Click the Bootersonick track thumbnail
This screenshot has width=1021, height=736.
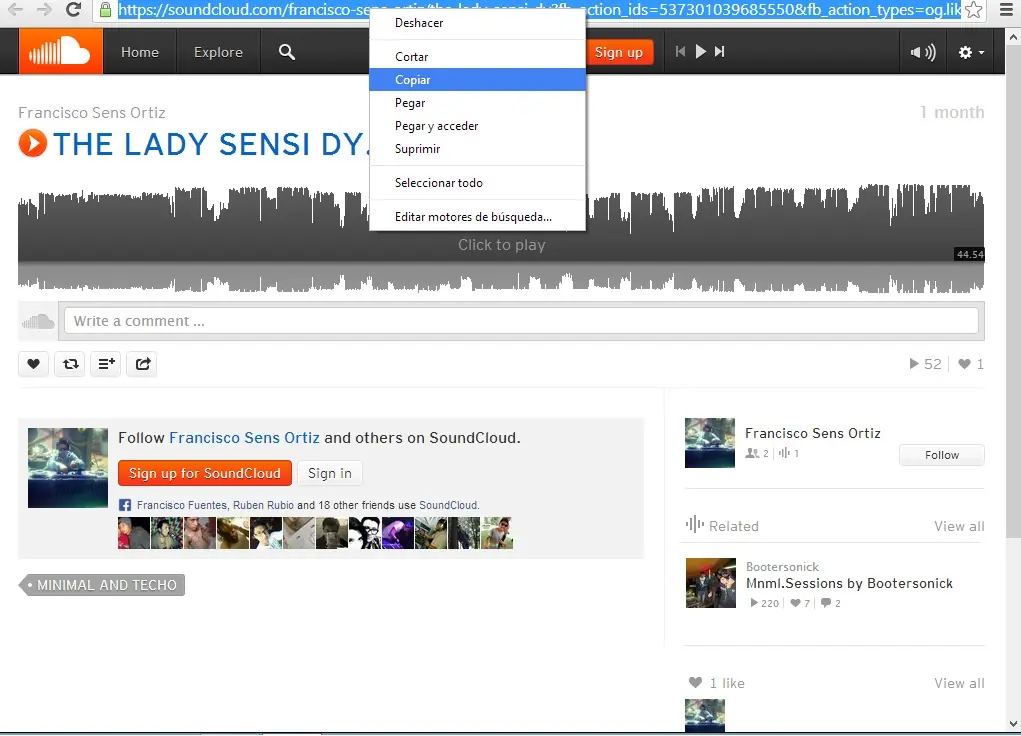click(710, 583)
